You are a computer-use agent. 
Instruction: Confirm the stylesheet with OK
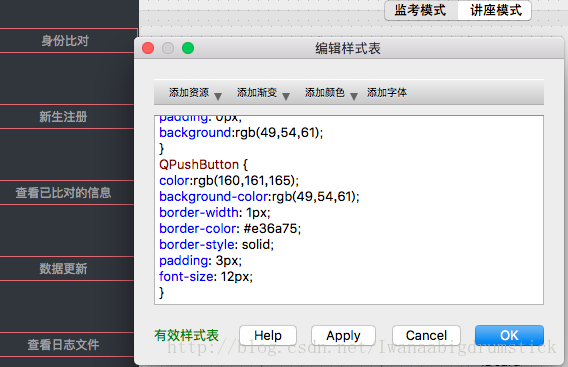[509, 335]
